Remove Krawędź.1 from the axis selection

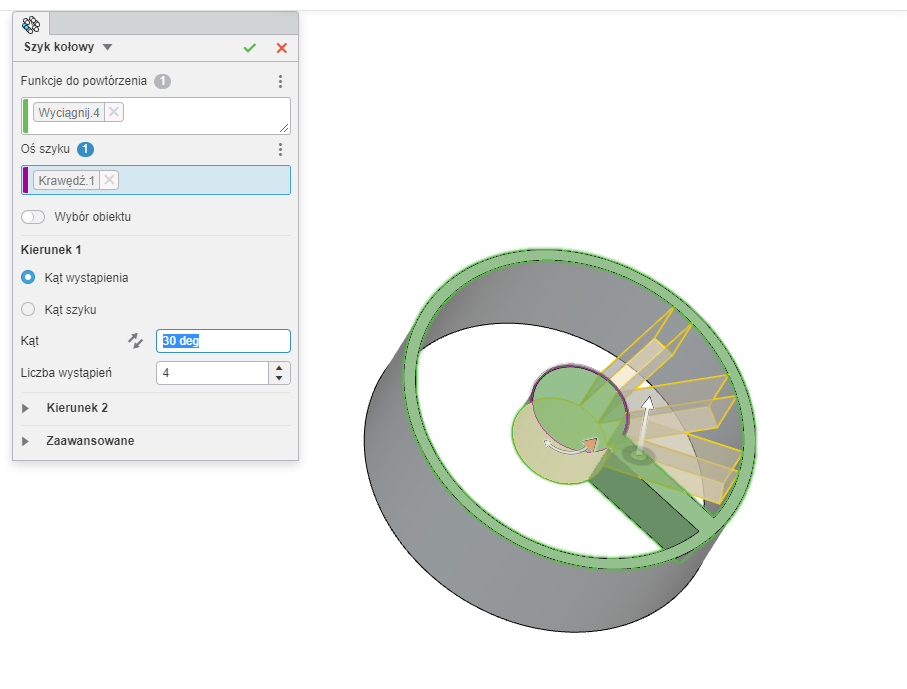109,180
